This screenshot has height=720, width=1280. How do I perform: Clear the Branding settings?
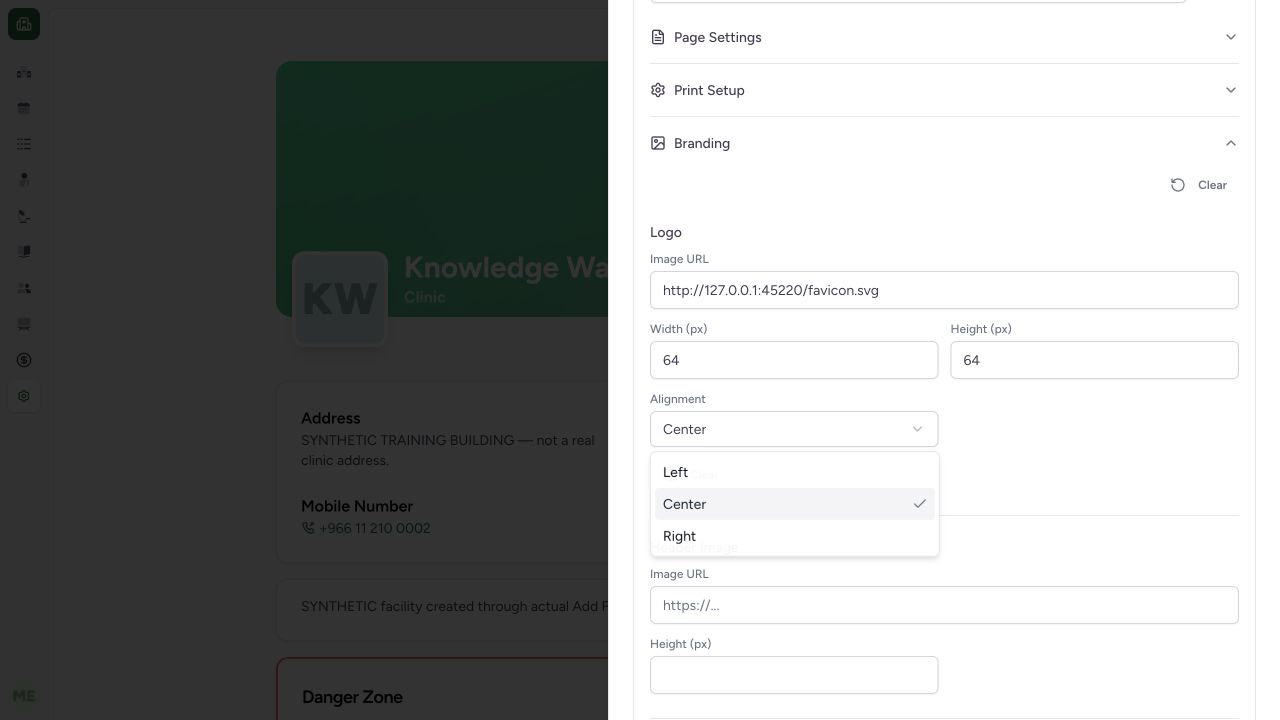pyautogui.click(x=1199, y=185)
